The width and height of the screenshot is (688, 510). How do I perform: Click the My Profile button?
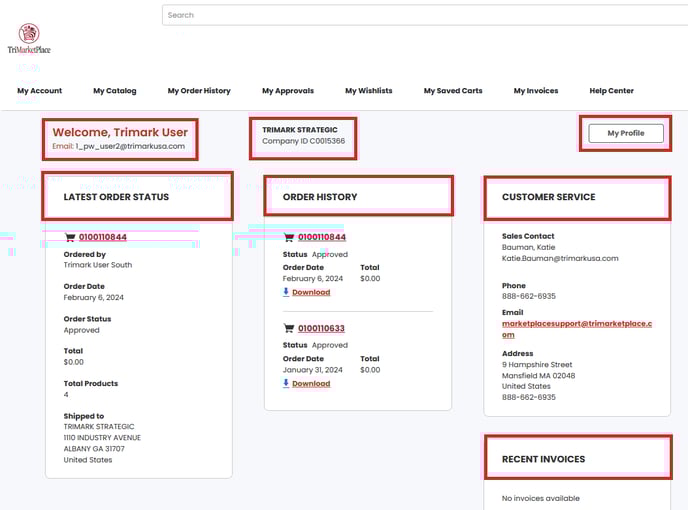(626, 133)
